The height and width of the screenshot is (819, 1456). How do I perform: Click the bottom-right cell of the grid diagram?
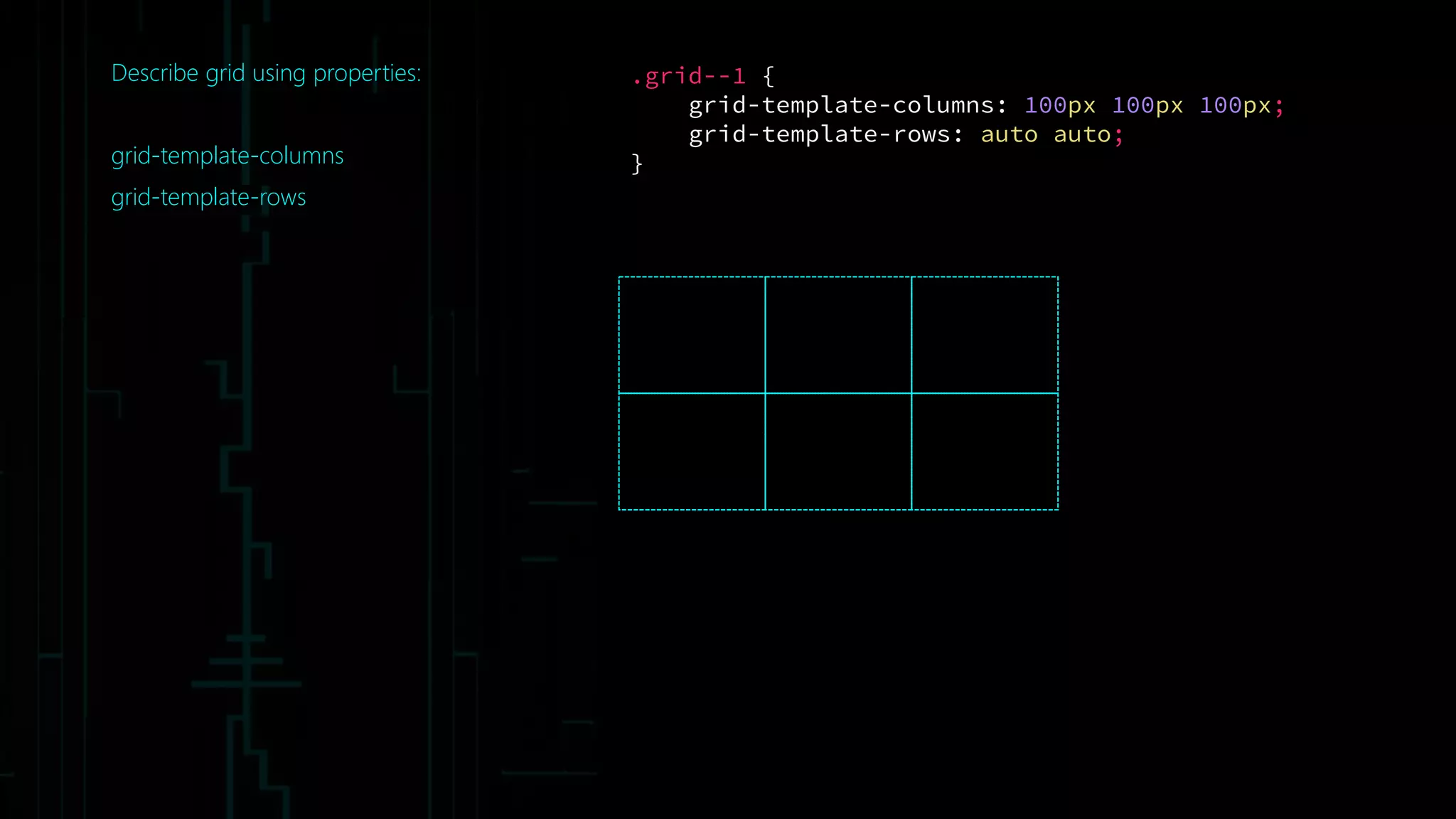[x=985, y=451]
